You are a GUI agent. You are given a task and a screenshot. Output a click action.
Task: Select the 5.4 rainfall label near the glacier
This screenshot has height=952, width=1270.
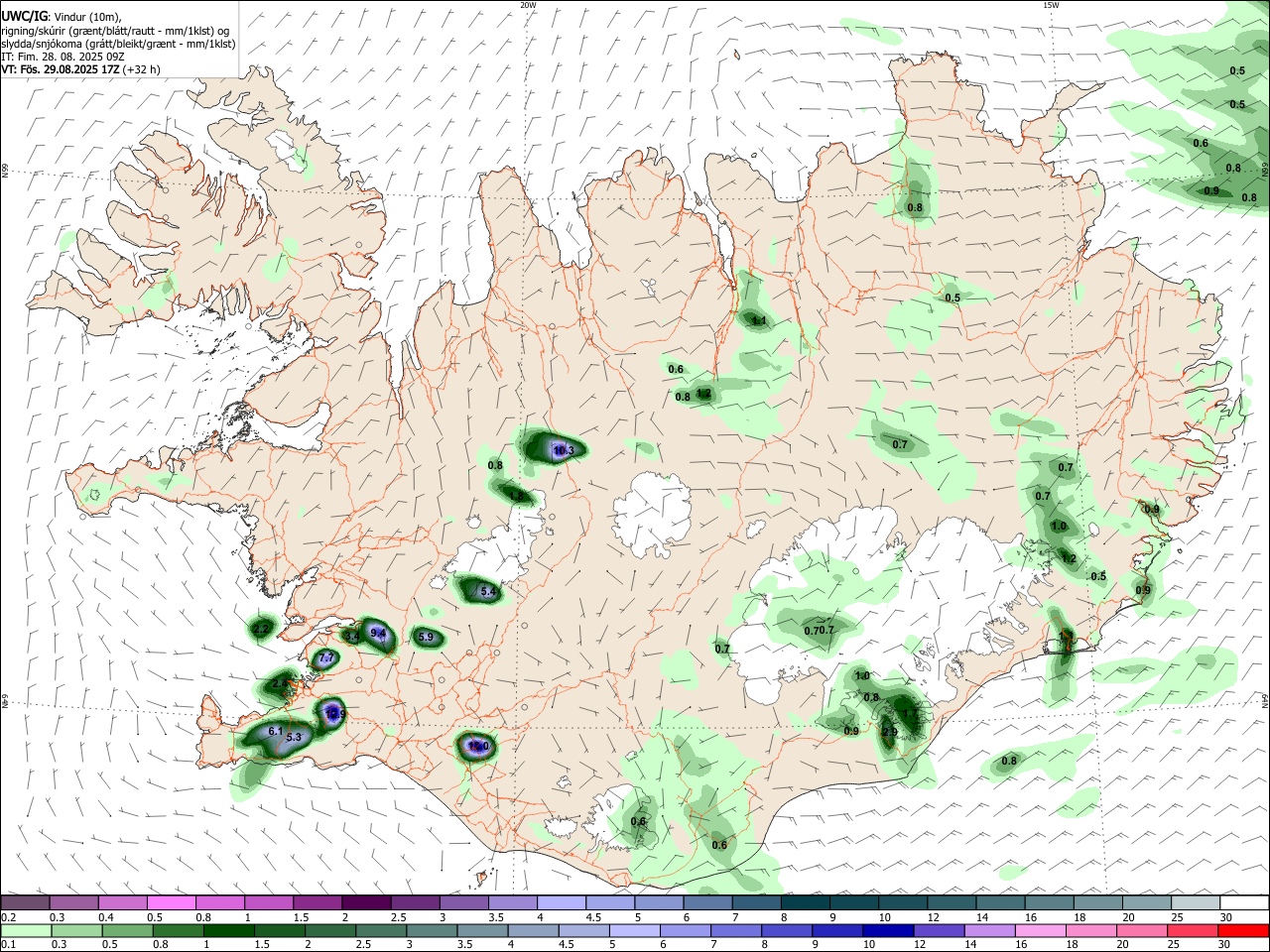[487, 591]
